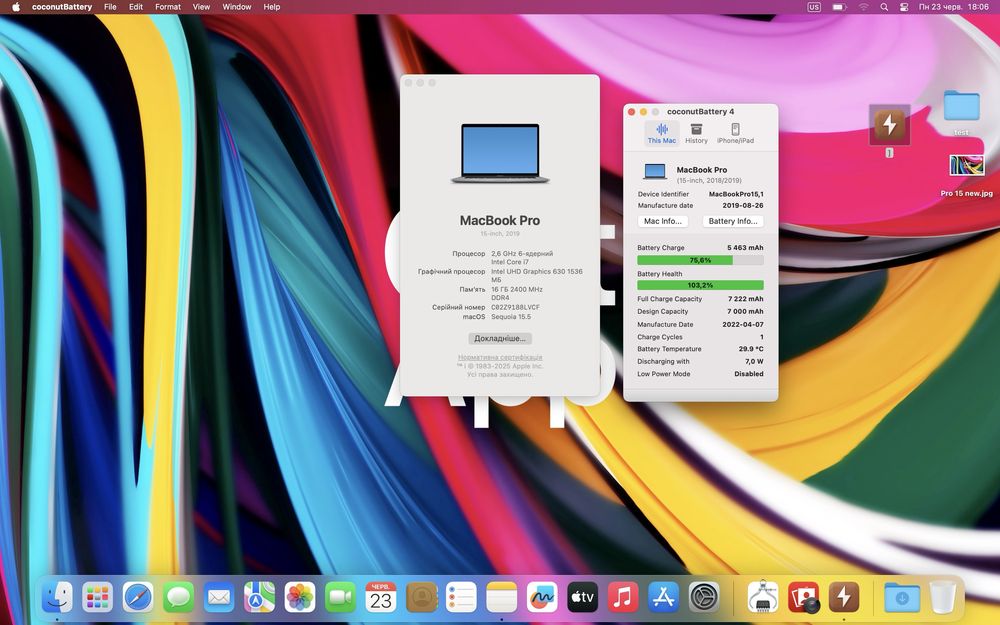Open the Edit menu

(x=136, y=7)
